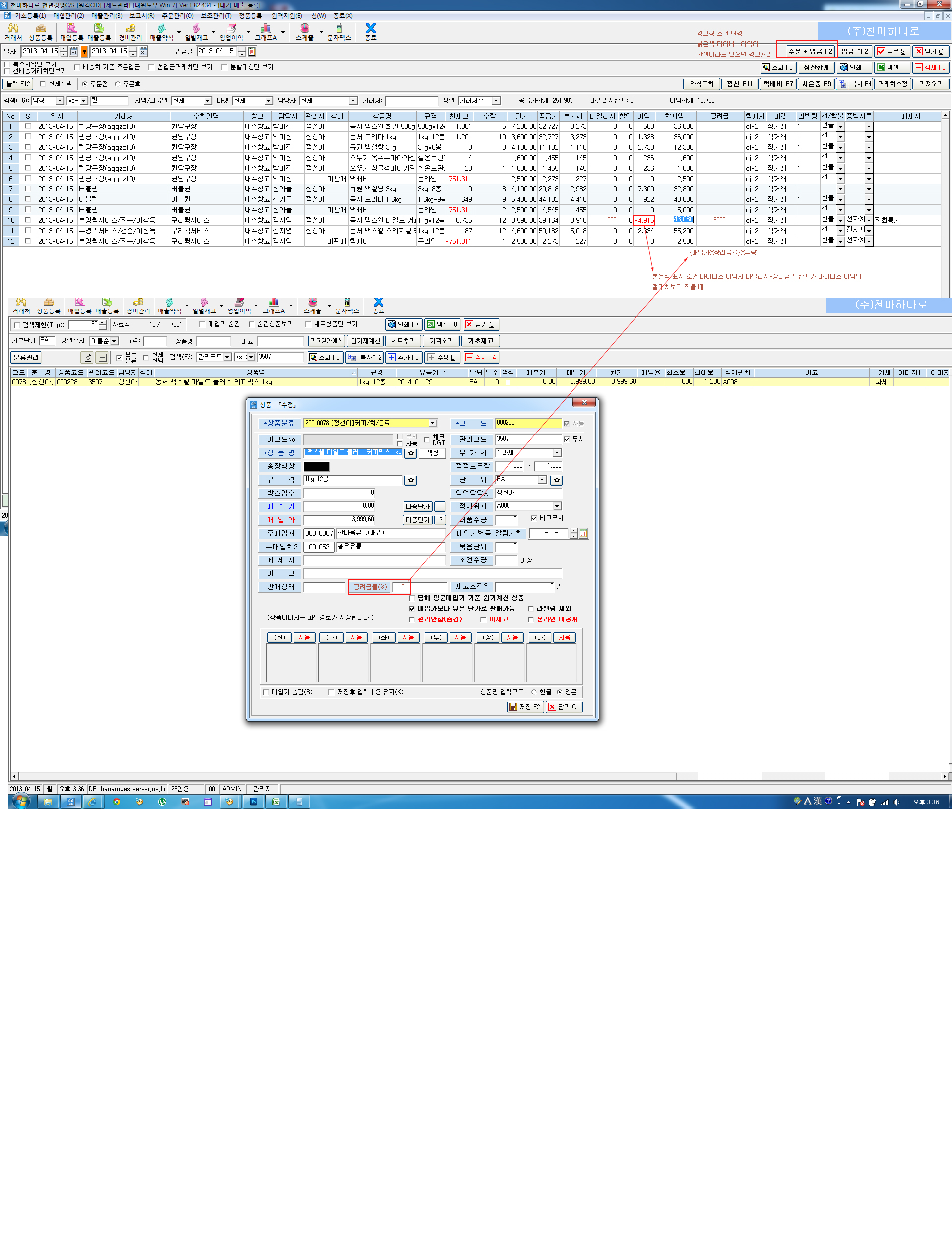Open 경비관리 coins icon in top toolbar
952x1240 pixels.
130,32
